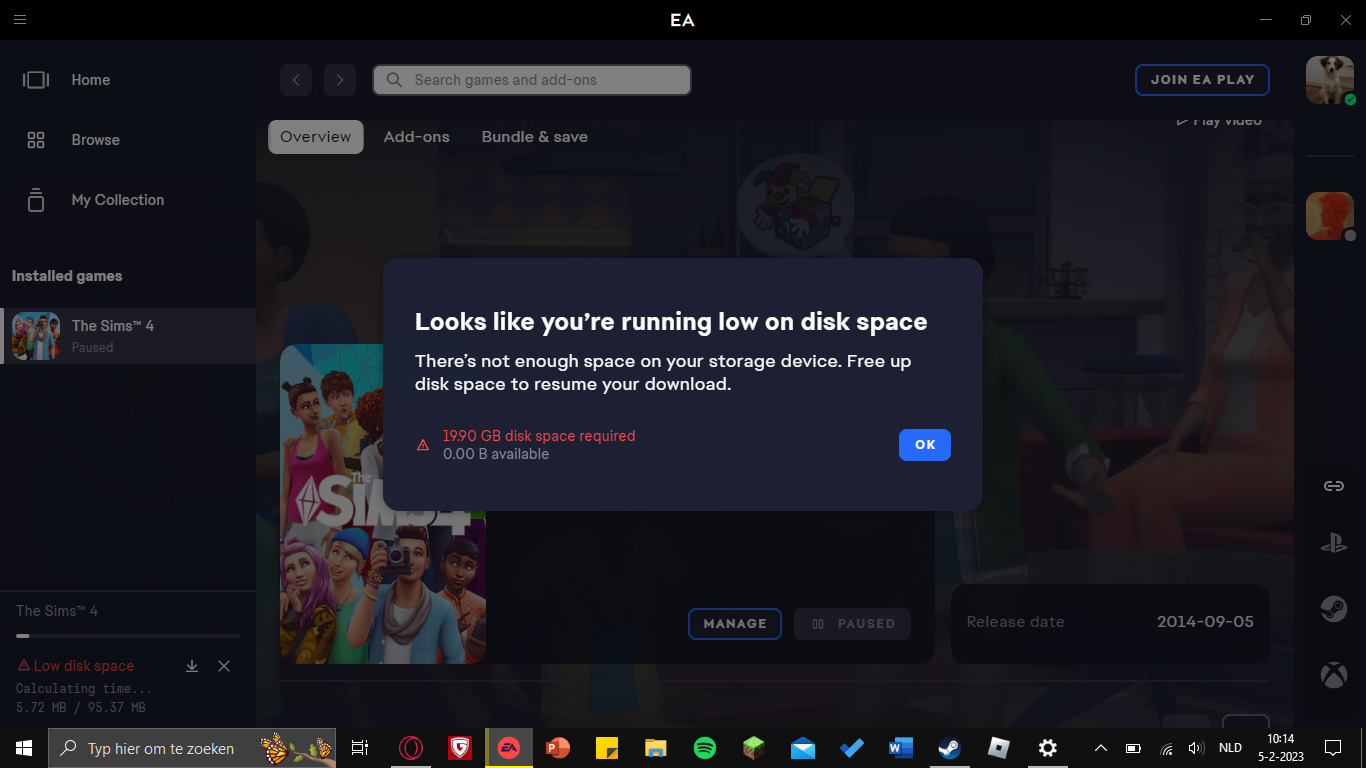Open the blue checkmark To Do taskbar icon
Viewport: 1366px width, 768px height.
click(x=852, y=748)
